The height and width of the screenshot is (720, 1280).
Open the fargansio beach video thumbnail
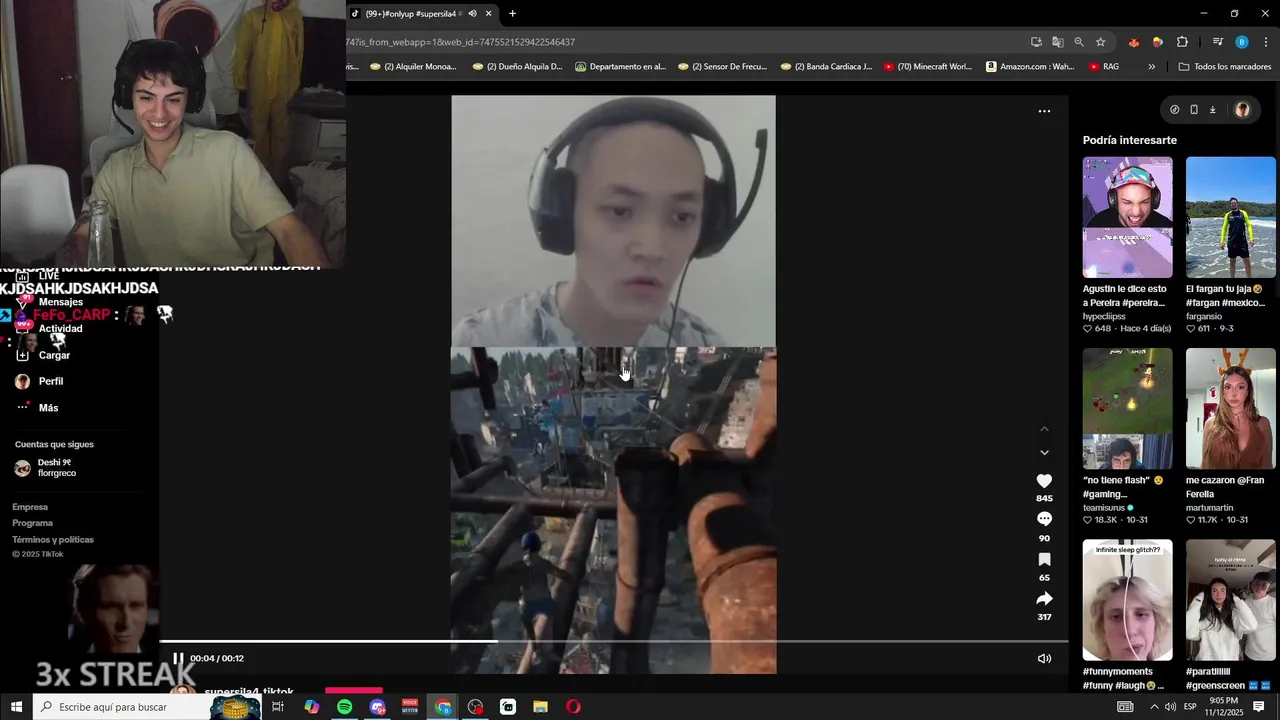tap(1230, 217)
